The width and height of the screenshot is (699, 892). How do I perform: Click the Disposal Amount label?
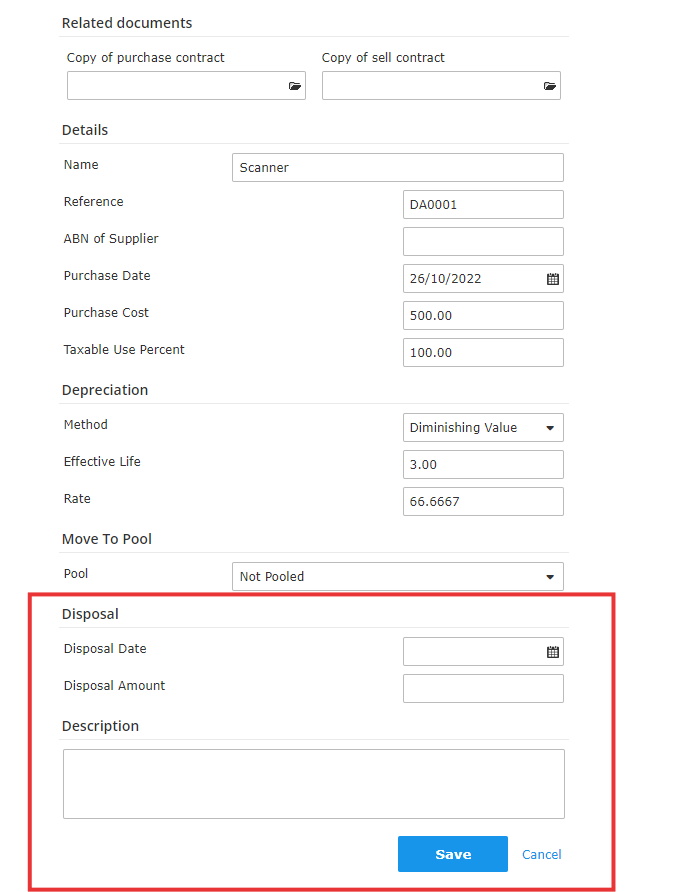pyautogui.click(x=114, y=686)
